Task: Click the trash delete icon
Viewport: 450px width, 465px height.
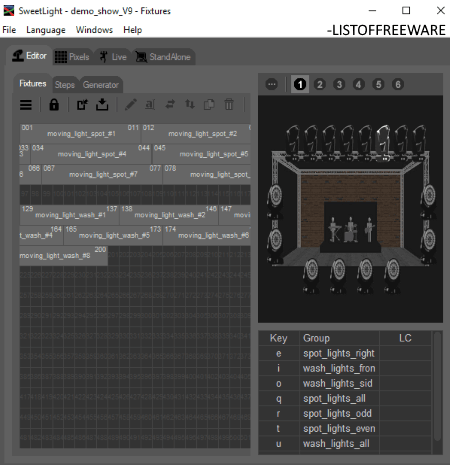Action: tap(229, 105)
